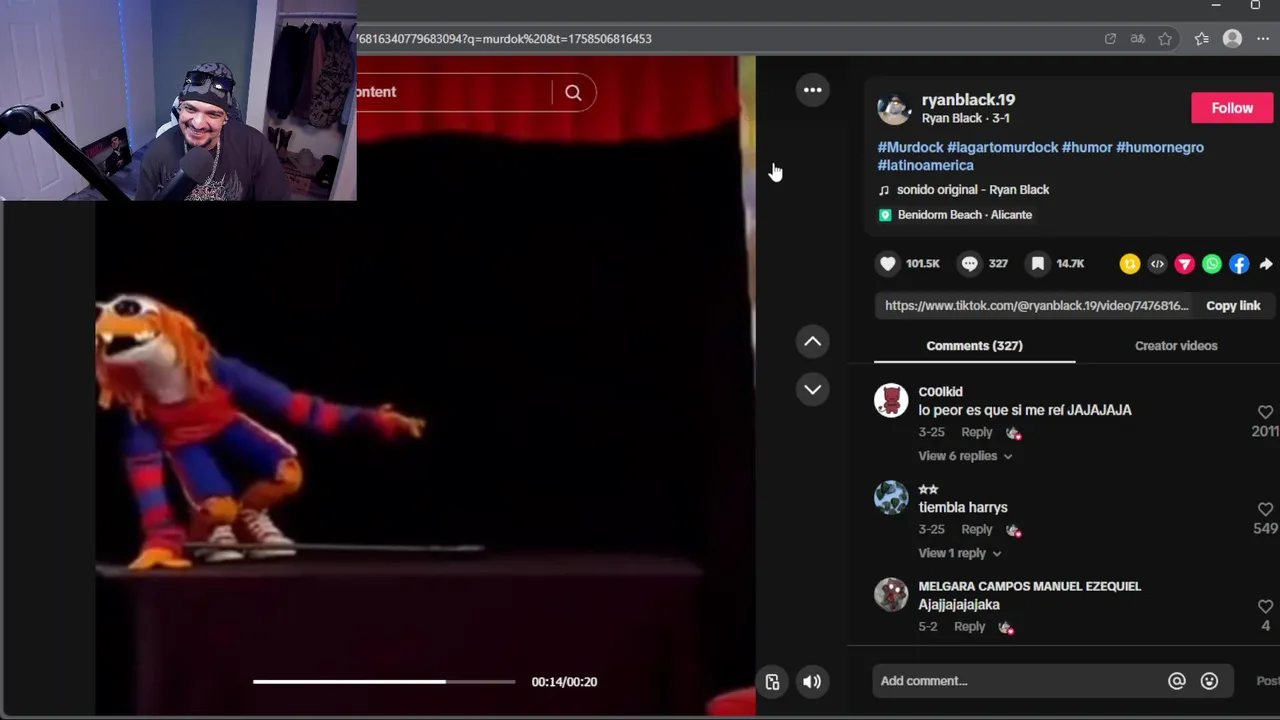This screenshot has width=1280, height=720.
Task: Reply to C00lkid's comment
Action: tap(977, 433)
